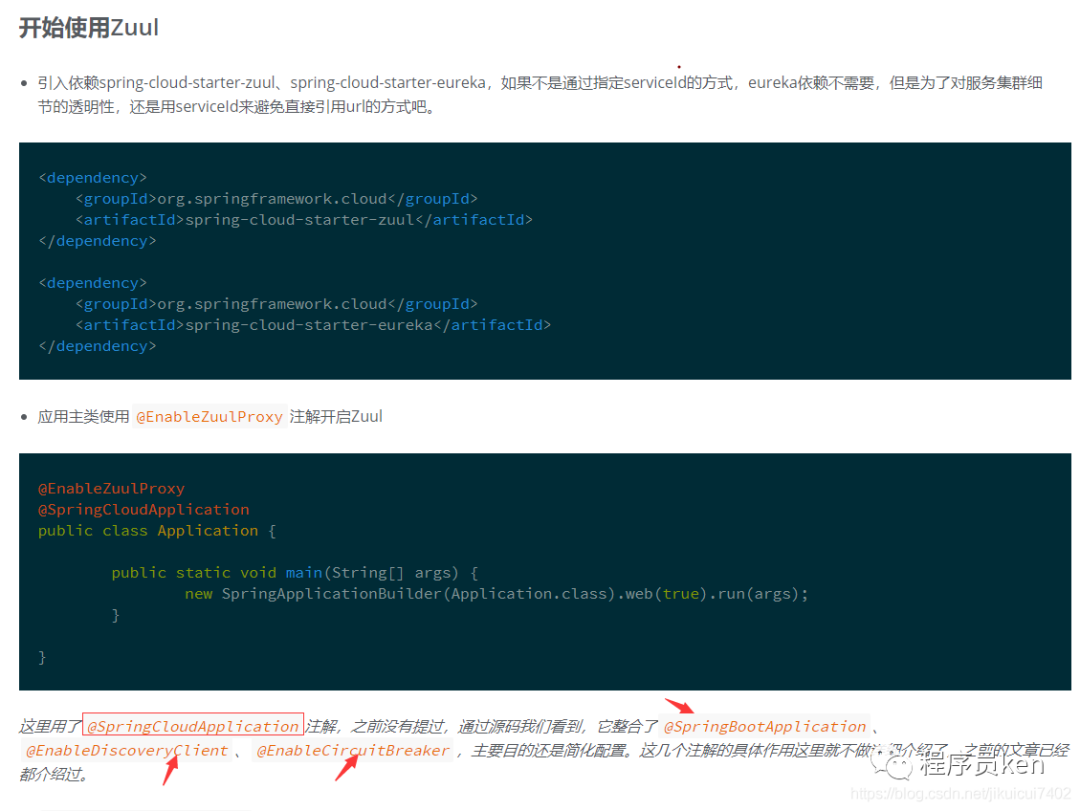
Task: Click the @EnableDiscoveryClient inline code
Action: pos(127,750)
